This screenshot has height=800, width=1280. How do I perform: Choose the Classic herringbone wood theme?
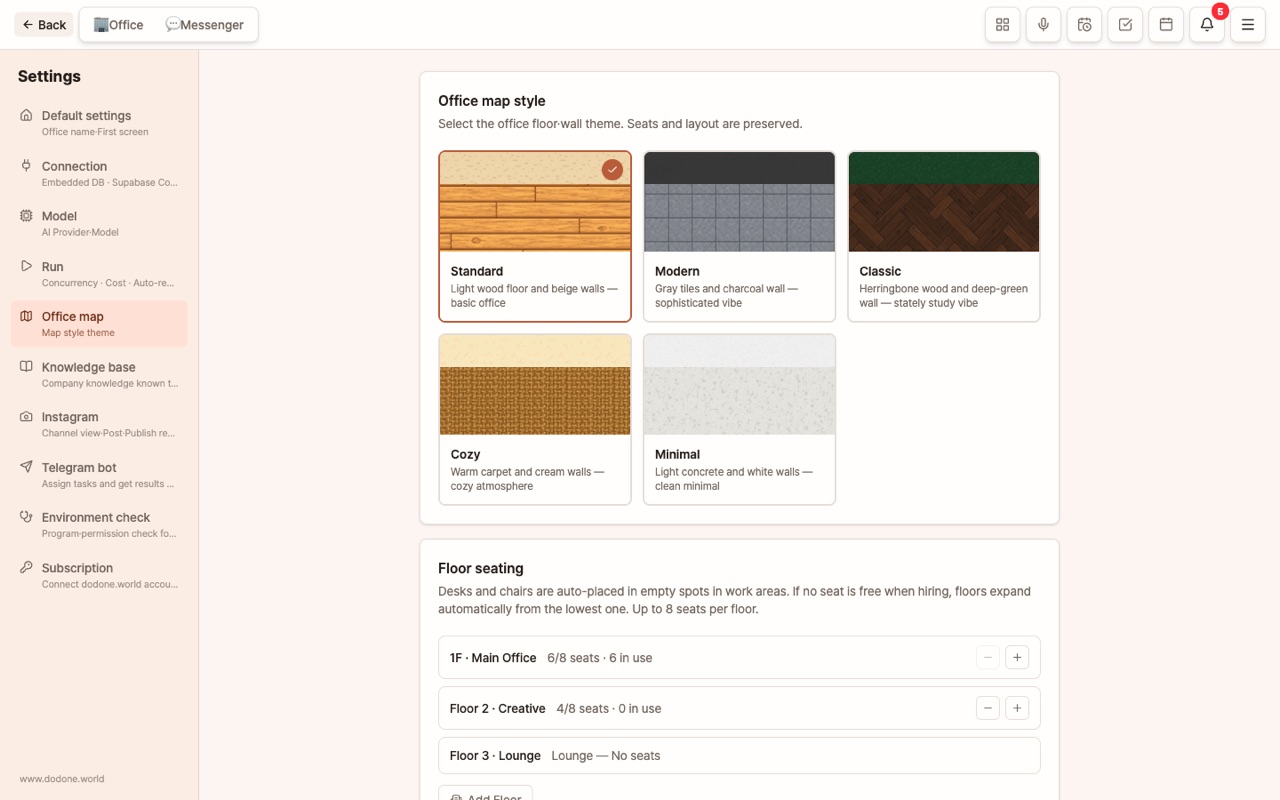click(944, 237)
